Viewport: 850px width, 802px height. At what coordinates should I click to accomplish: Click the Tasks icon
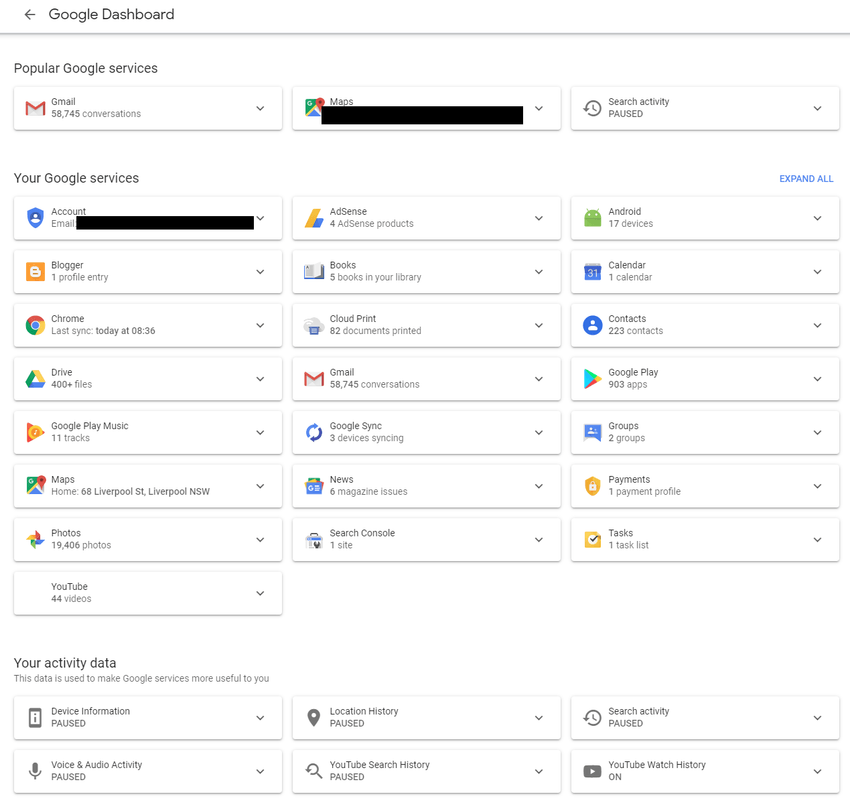(x=593, y=540)
